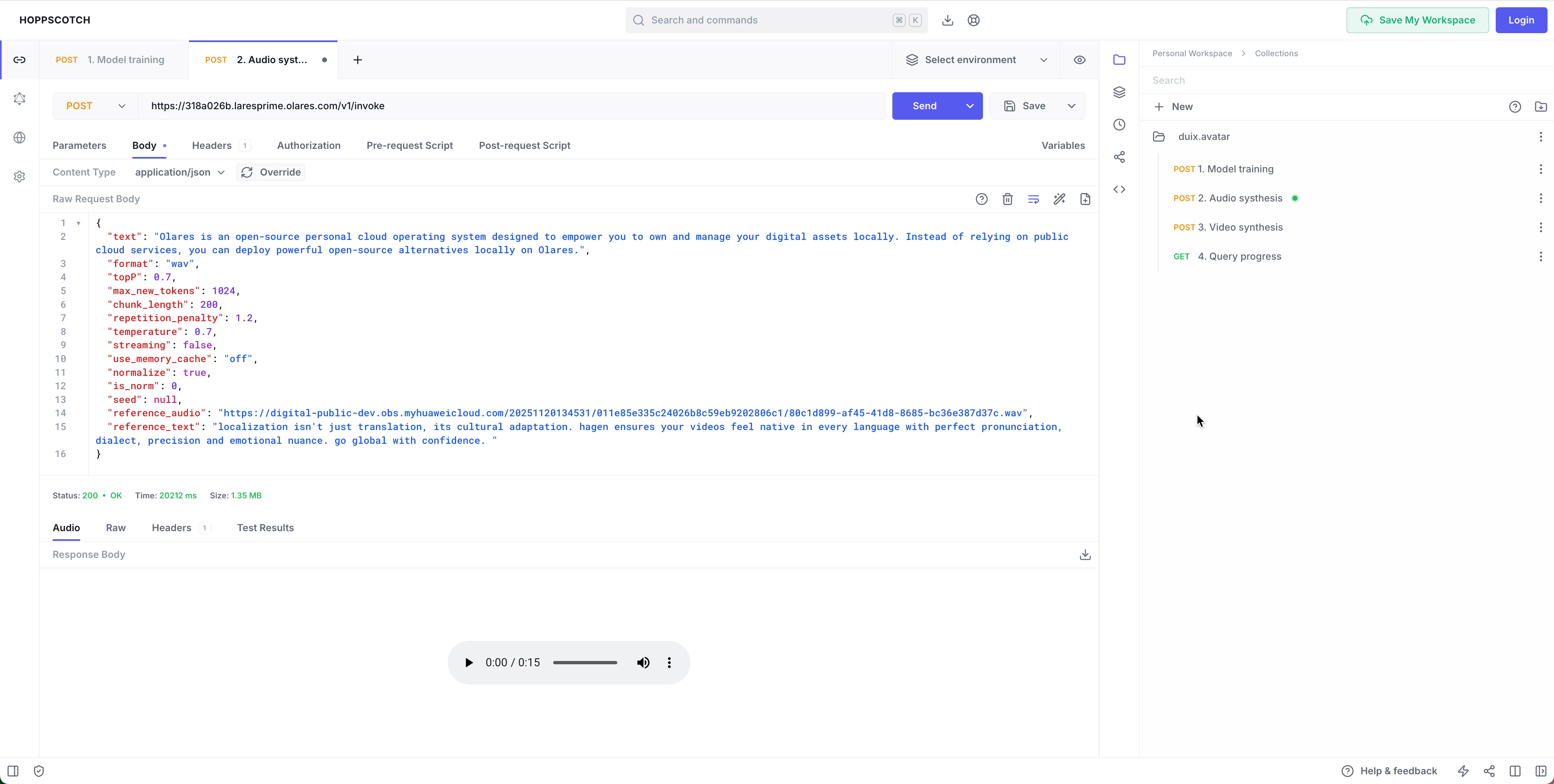1554x784 pixels.
Task: Open Settings from the left sidebar
Action: point(20,176)
